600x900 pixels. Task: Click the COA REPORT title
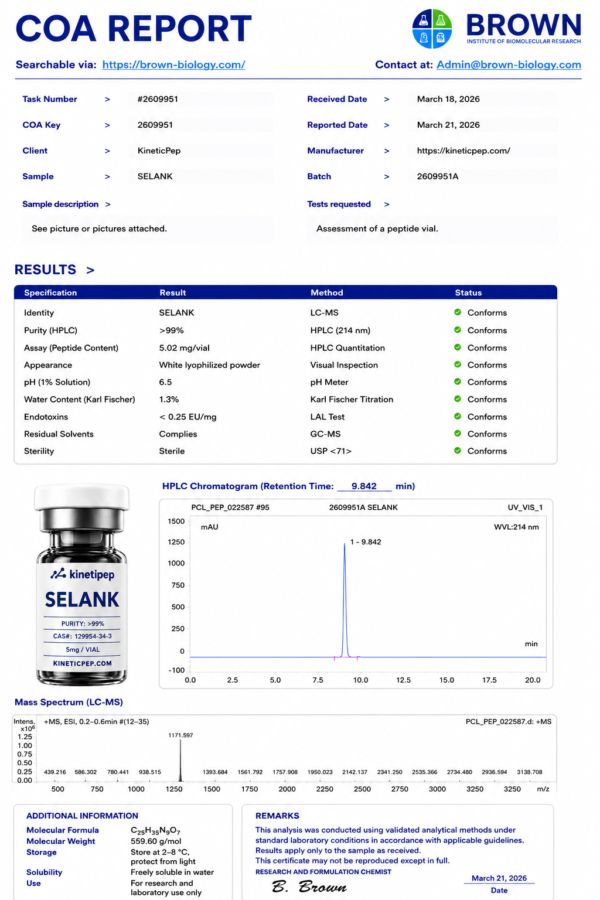tap(133, 29)
